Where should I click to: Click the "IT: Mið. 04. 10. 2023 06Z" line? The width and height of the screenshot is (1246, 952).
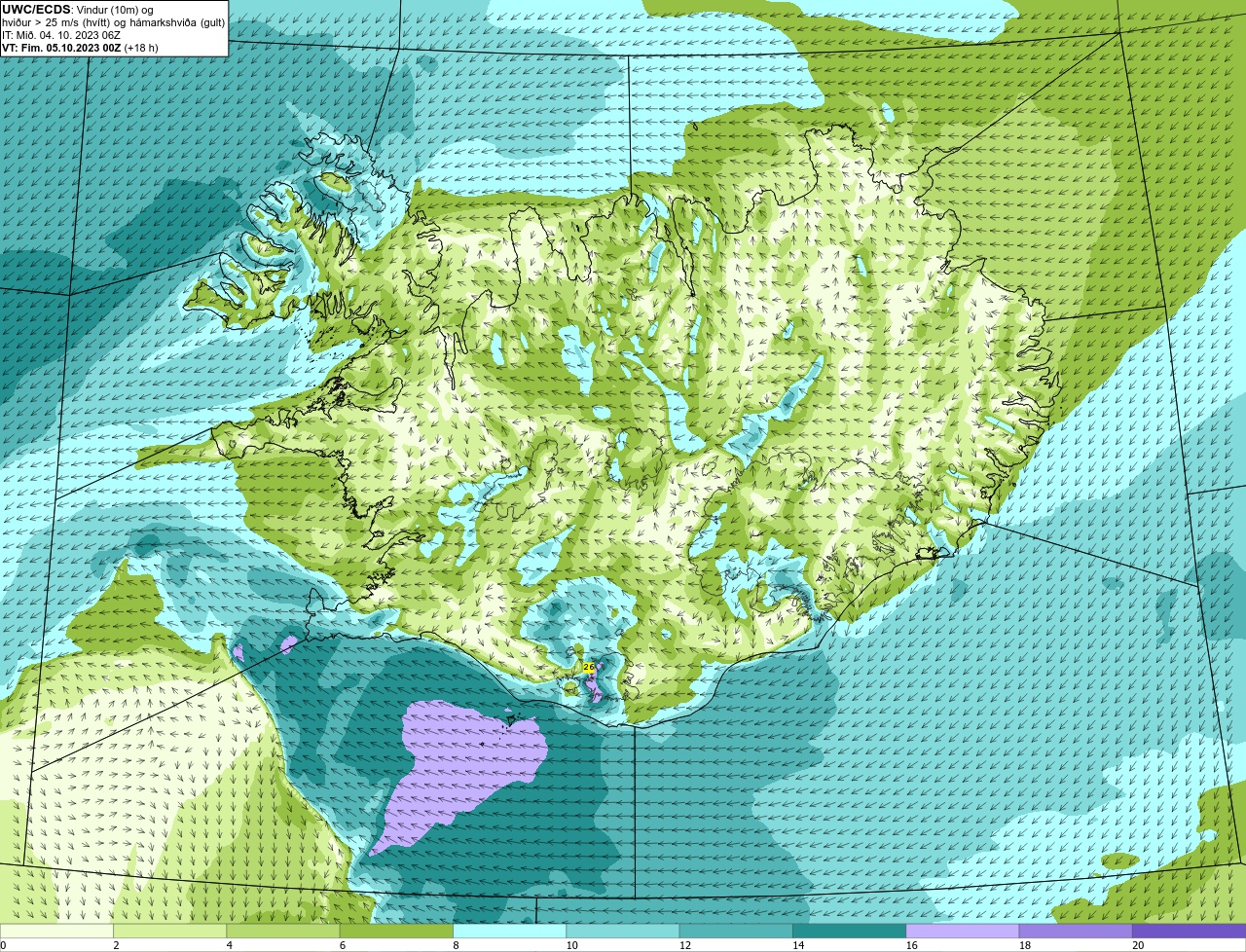[61, 35]
